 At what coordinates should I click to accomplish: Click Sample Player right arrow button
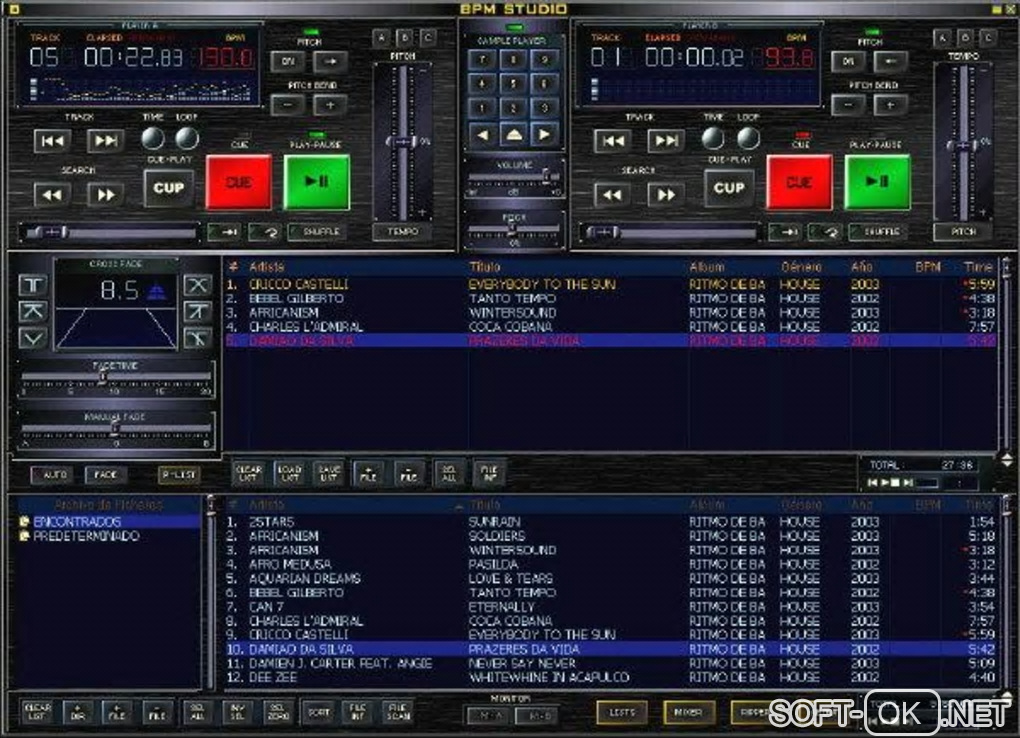tap(544, 135)
